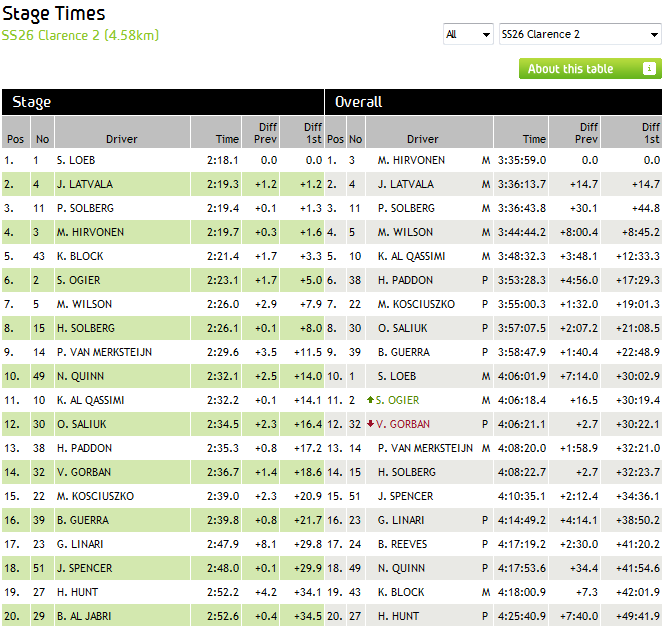The width and height of the screenshot is (663, 626).
Task: Click S. OGIER in the stage results
Action: pyautogui.click(x=79, y=280)
